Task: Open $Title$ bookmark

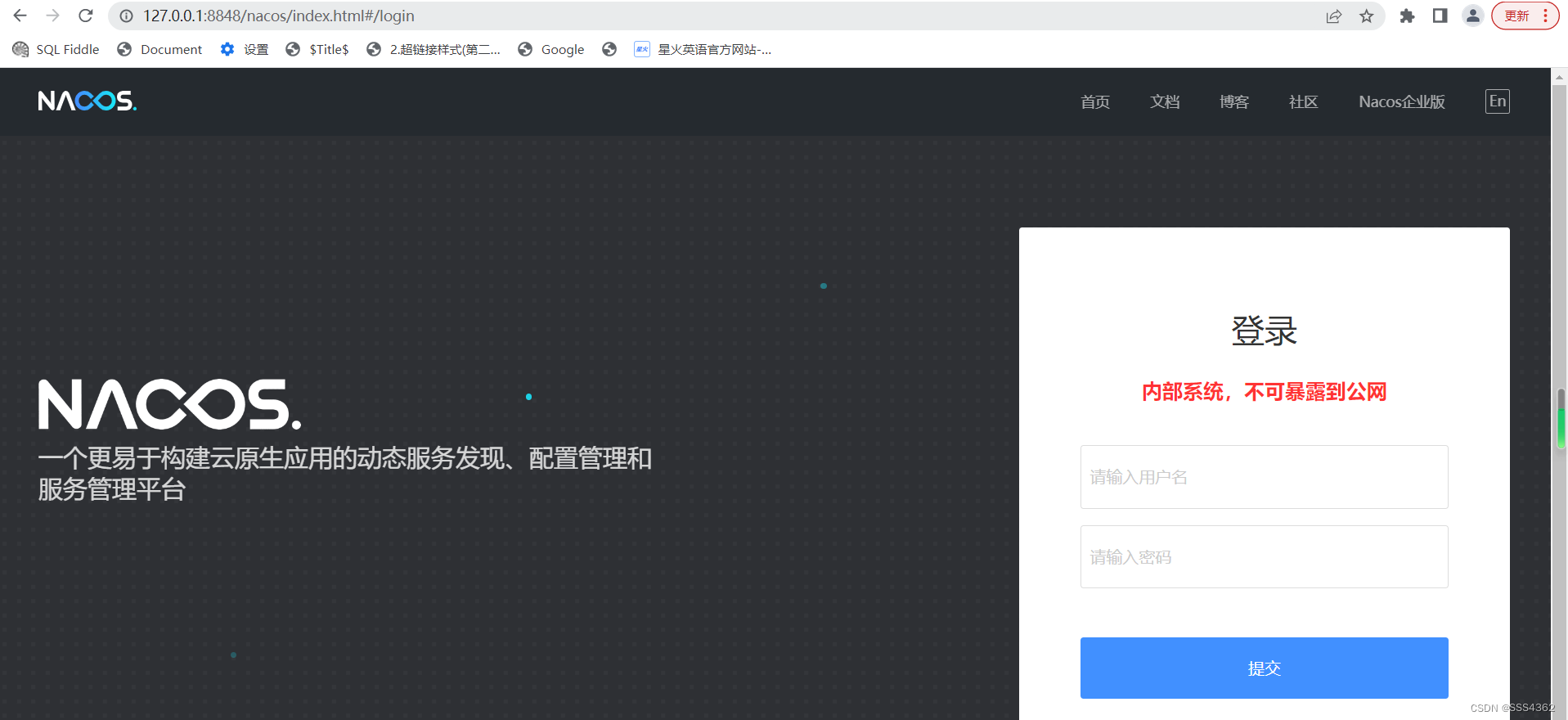Action: (x=317, y=49)
